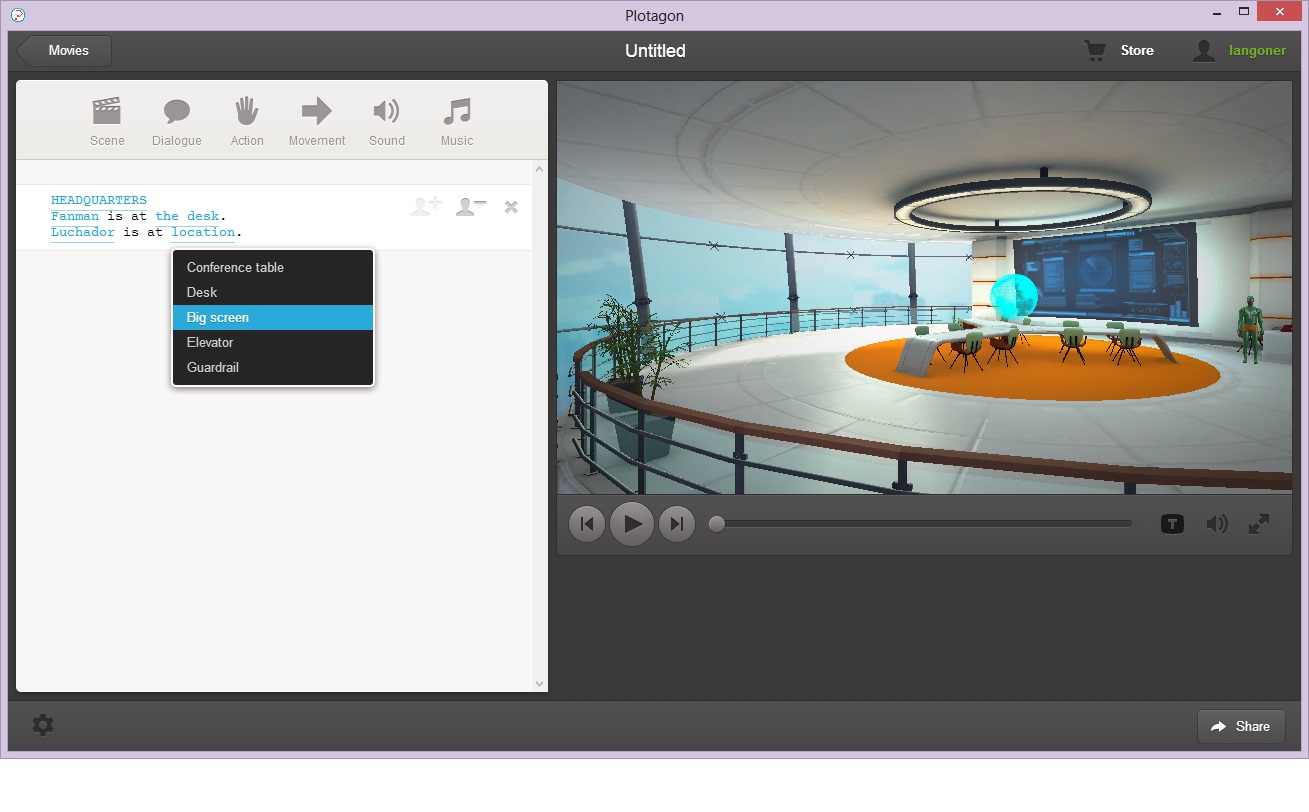Viewport: 1309px width, 812px height.
Task: Change the HEADQUARTERS scene name
Action: 99,200
